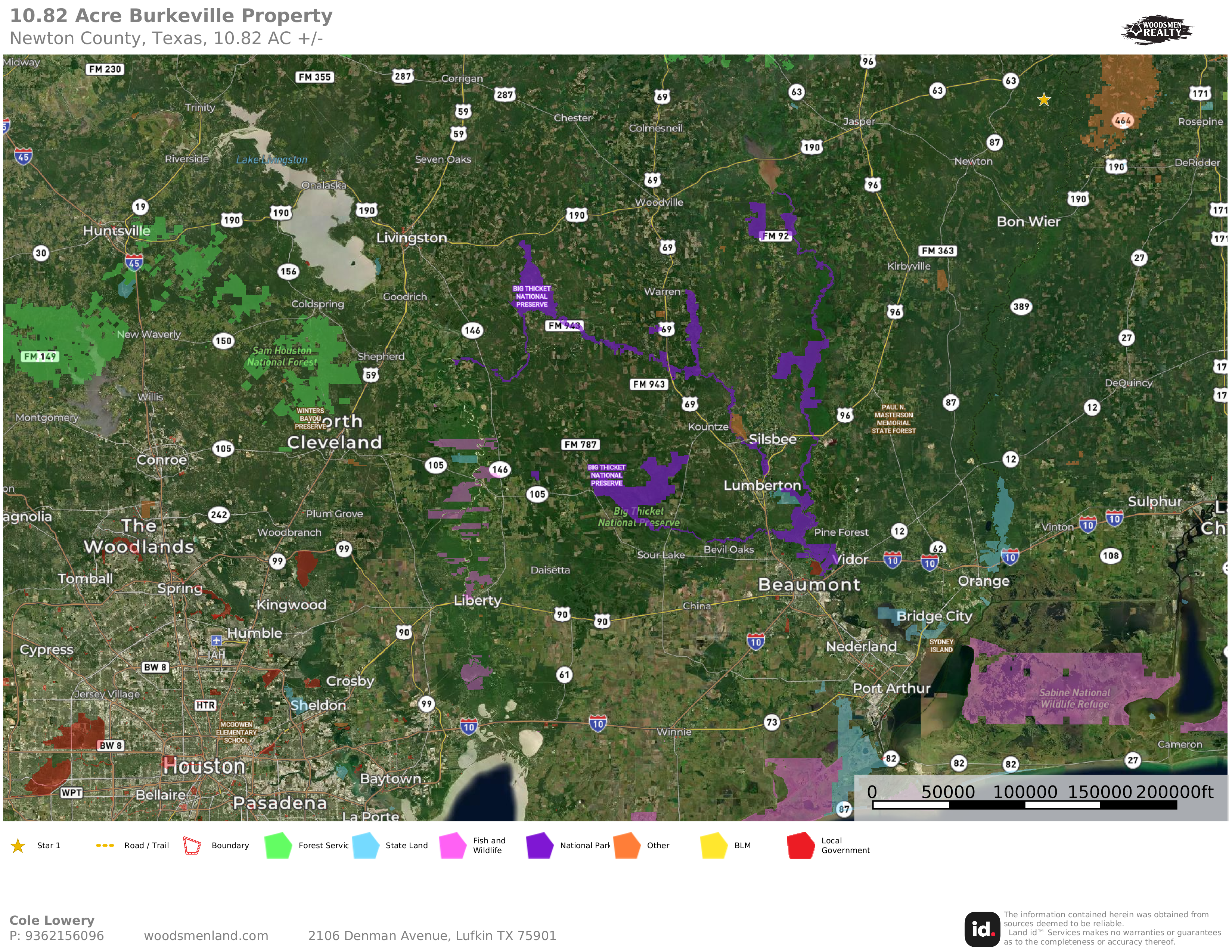This screenshot has height=952, width=1232.
Task: Click the green Forest Service legend swatch
Action: [278, 845]
